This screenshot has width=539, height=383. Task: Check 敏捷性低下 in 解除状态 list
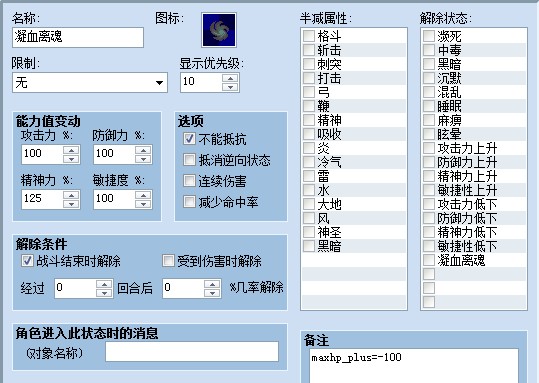[x=429, y=246]
